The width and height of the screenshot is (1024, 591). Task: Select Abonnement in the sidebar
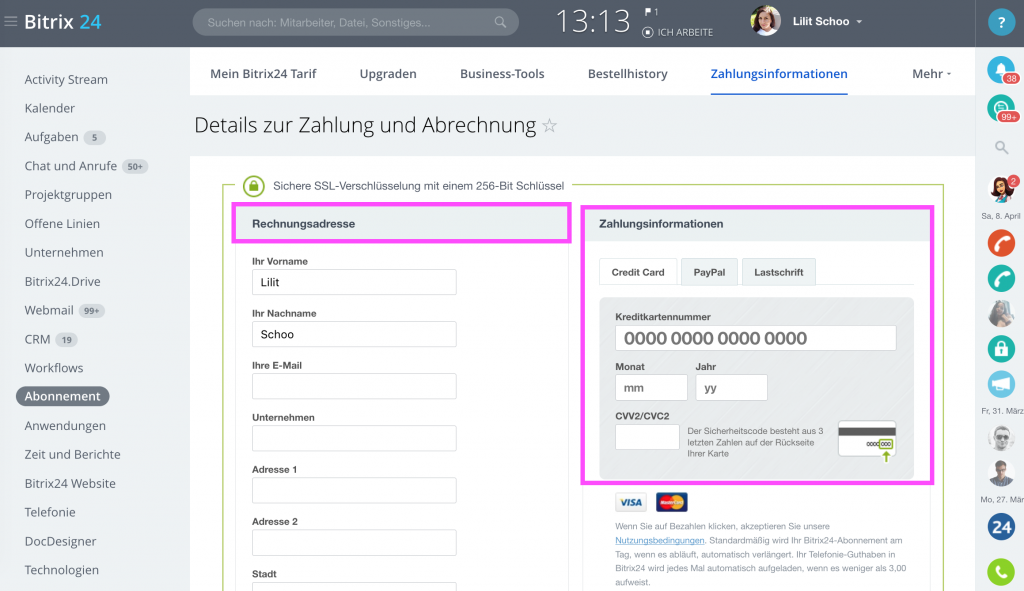[x=63, y=396]
